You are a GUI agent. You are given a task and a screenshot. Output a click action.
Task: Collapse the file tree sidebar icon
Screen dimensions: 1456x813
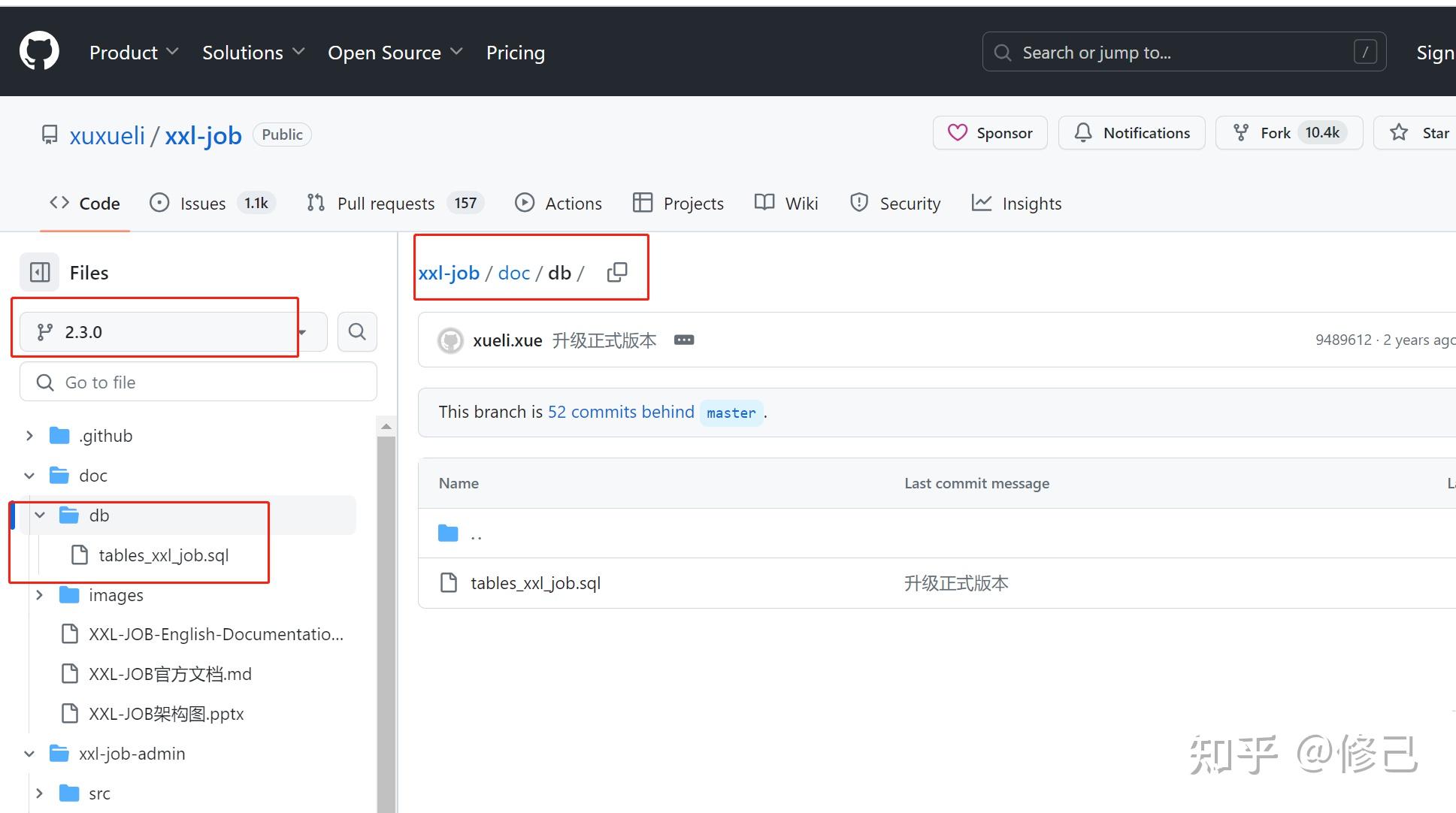(x=39, y=272)
